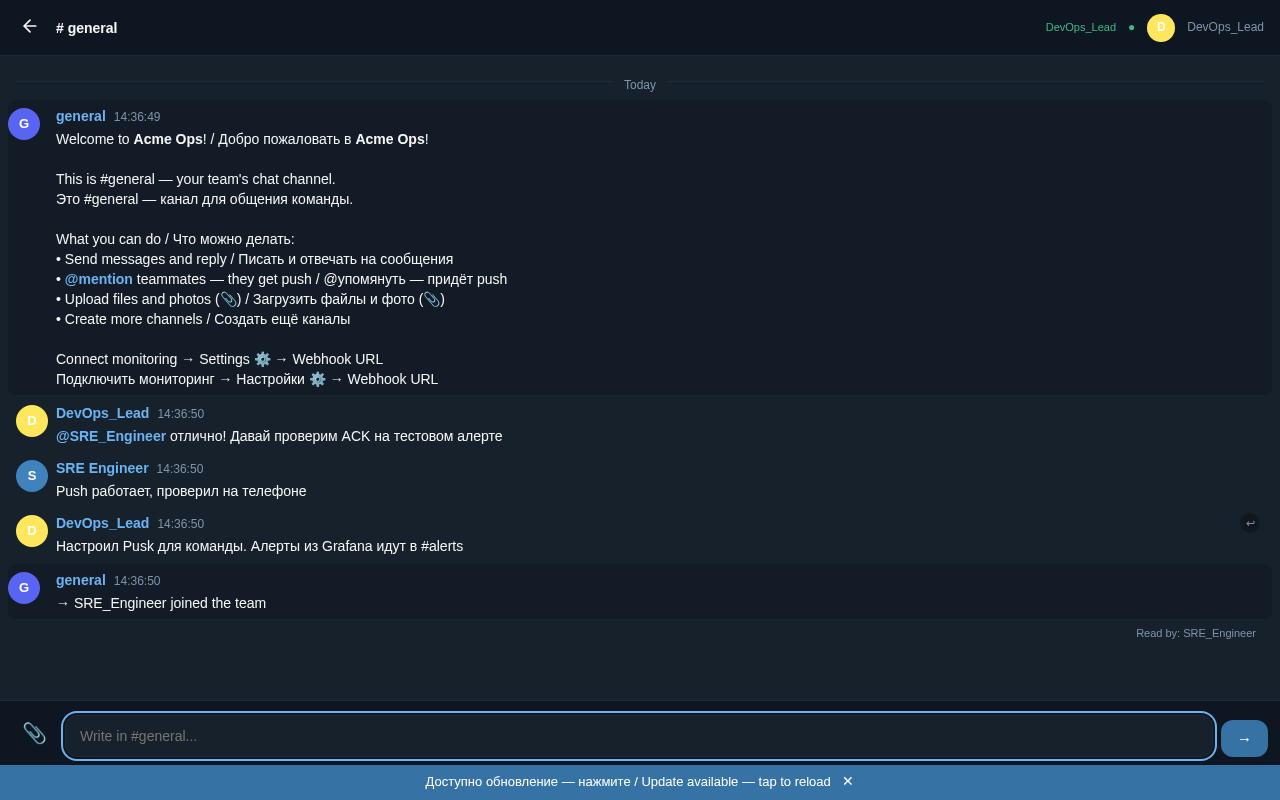The image size is (1280, 800).
Task: Click SRE Engineer avatar icon
Action: (x=32, y=476)
